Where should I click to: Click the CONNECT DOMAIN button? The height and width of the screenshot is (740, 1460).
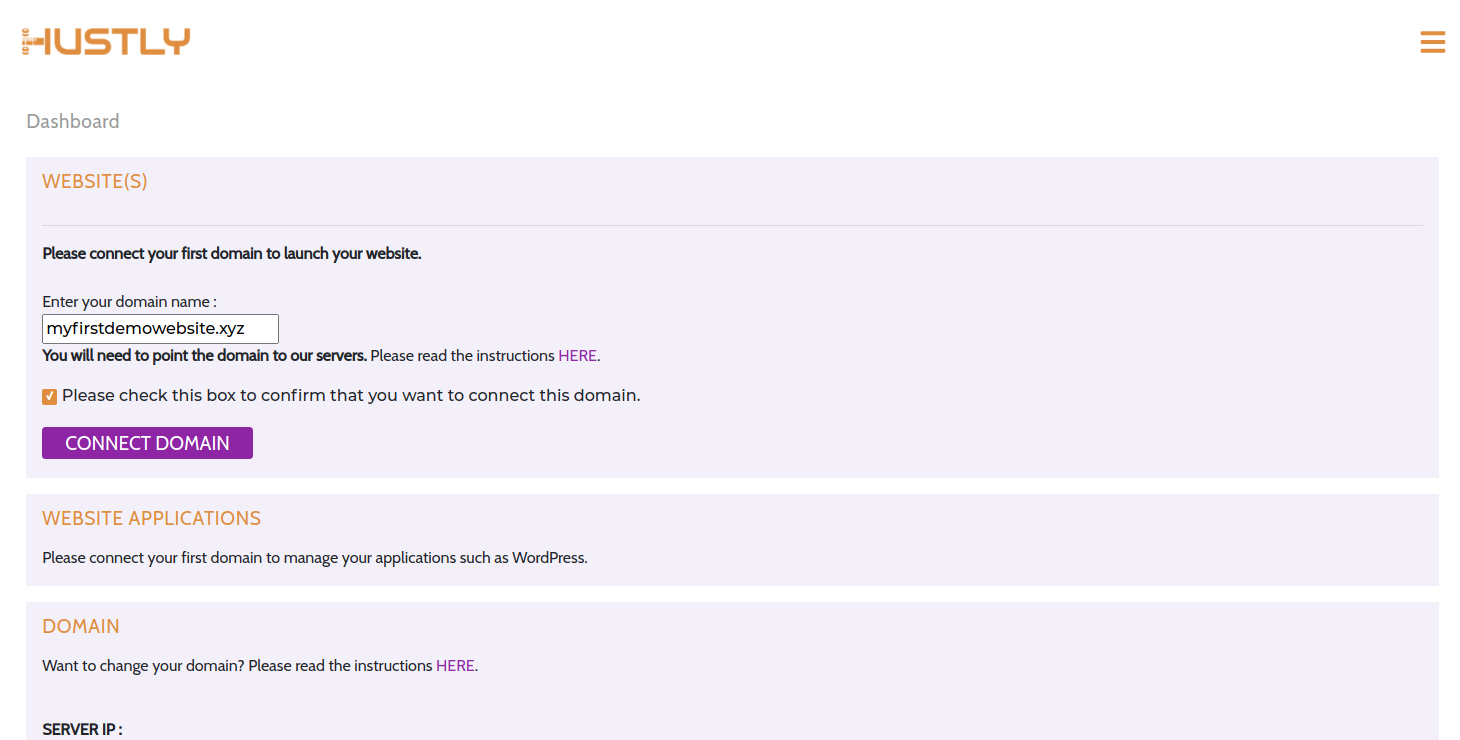pos(147,443)
